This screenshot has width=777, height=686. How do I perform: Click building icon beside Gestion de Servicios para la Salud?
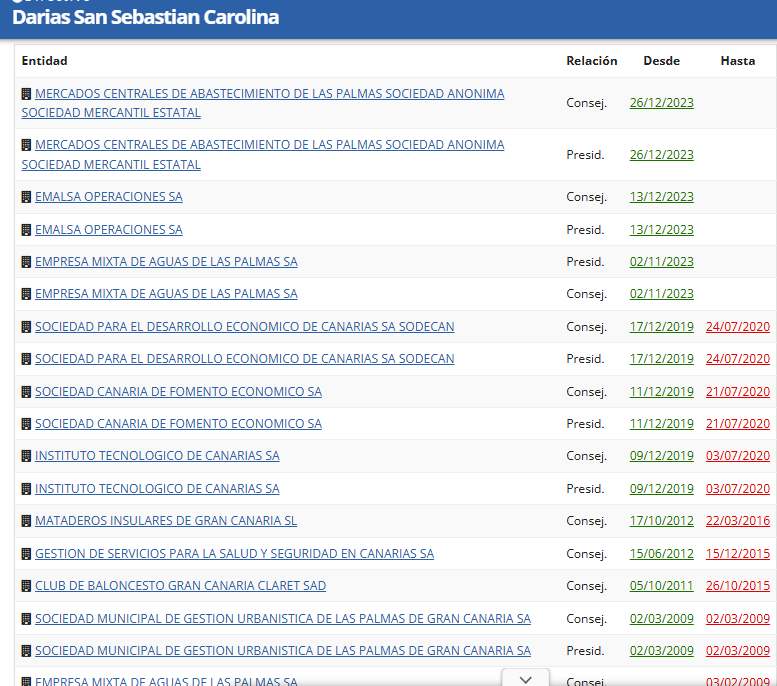[x=26, y=554]
